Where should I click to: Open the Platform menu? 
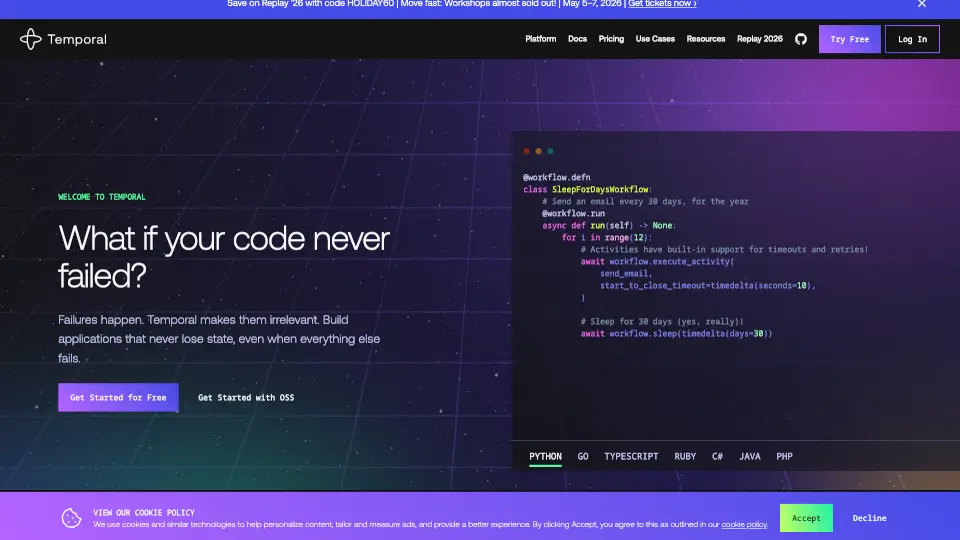[x=541, y=39]
